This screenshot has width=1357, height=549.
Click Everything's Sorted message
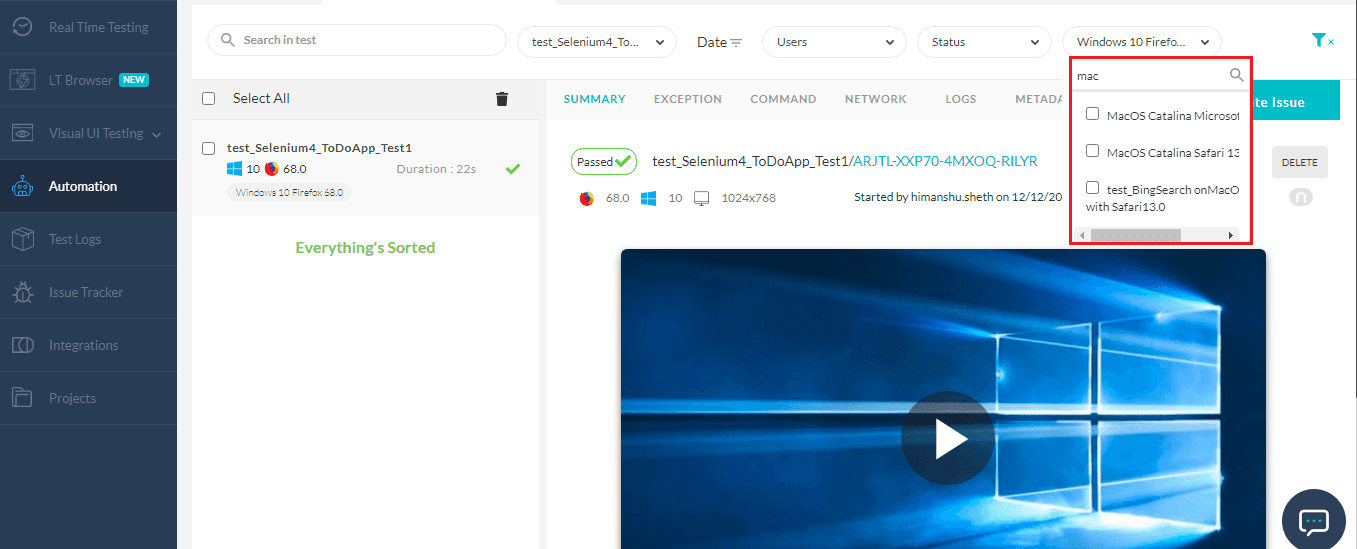pos(365,247)
